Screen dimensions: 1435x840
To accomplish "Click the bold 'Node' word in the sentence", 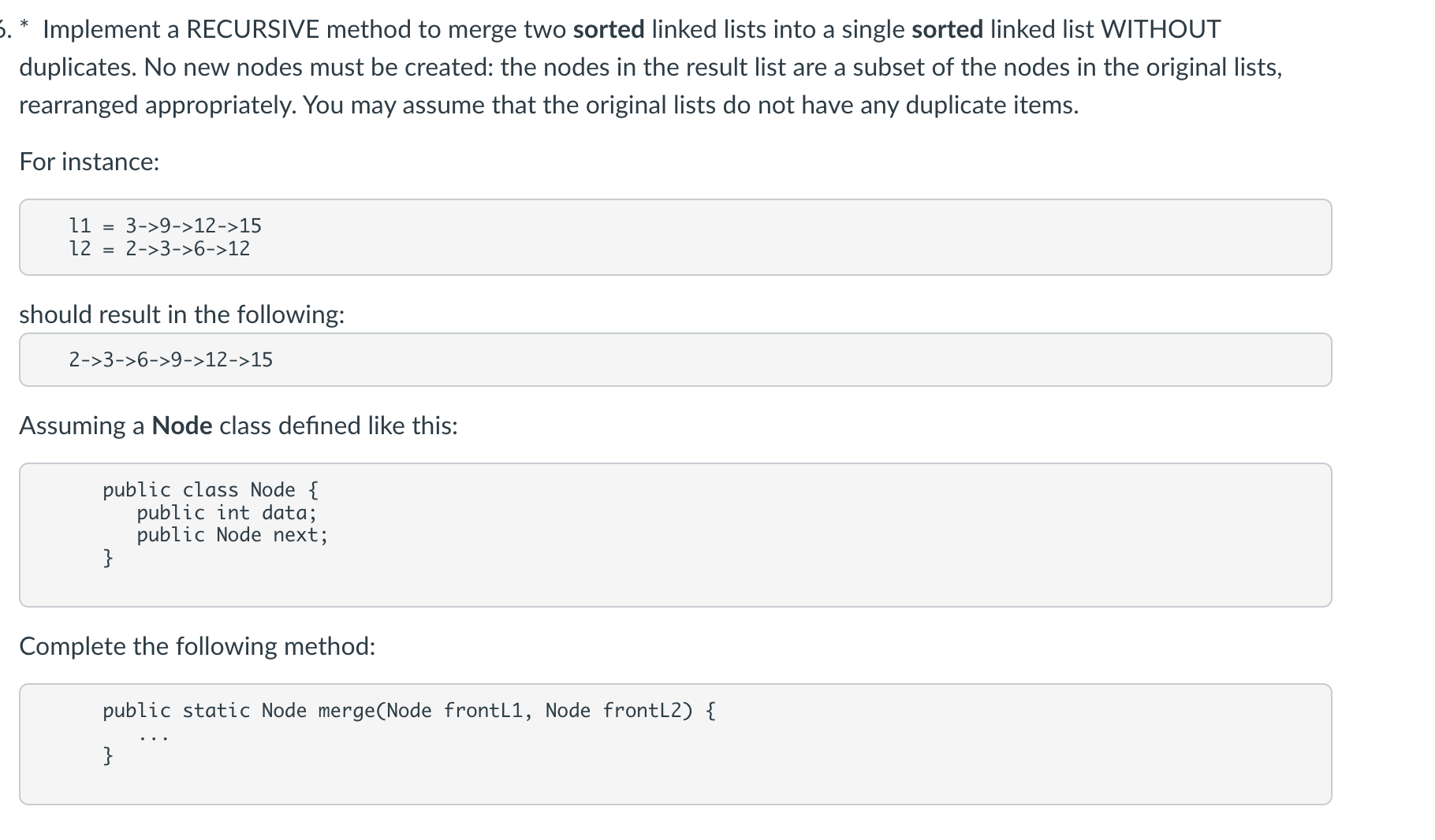I will tap(182, 426).
